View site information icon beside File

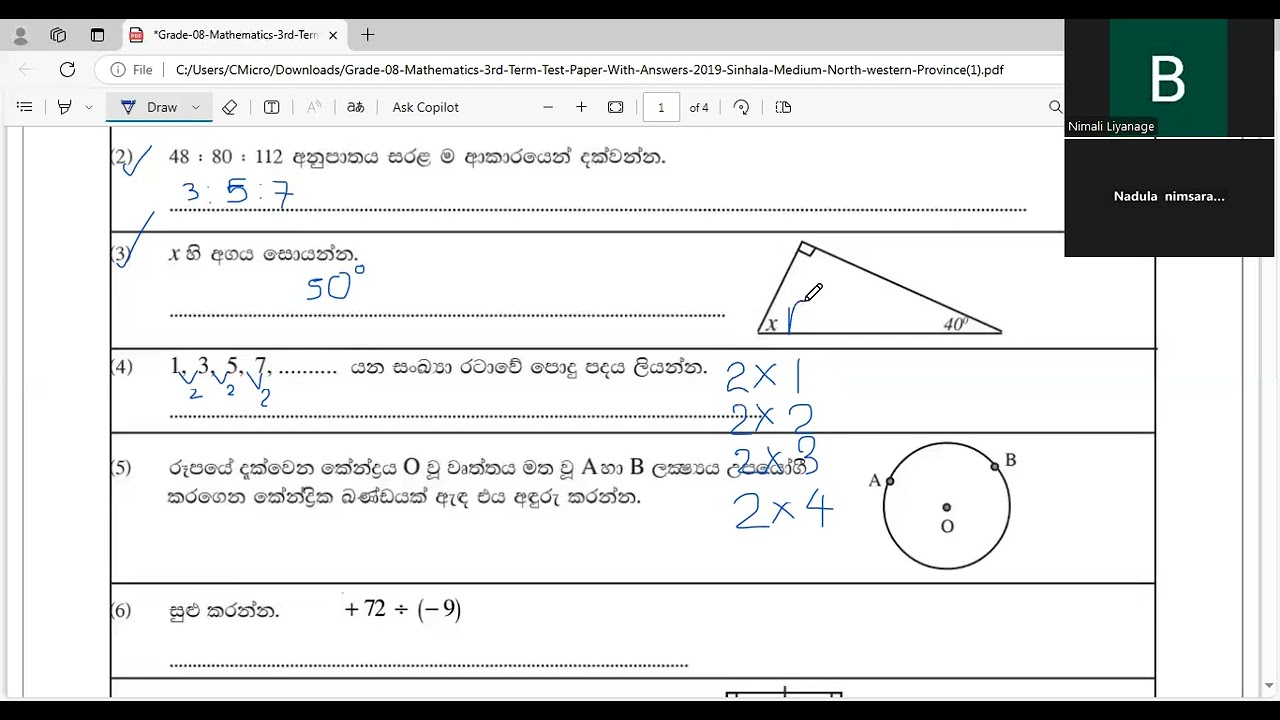click(x=118, y=70)
